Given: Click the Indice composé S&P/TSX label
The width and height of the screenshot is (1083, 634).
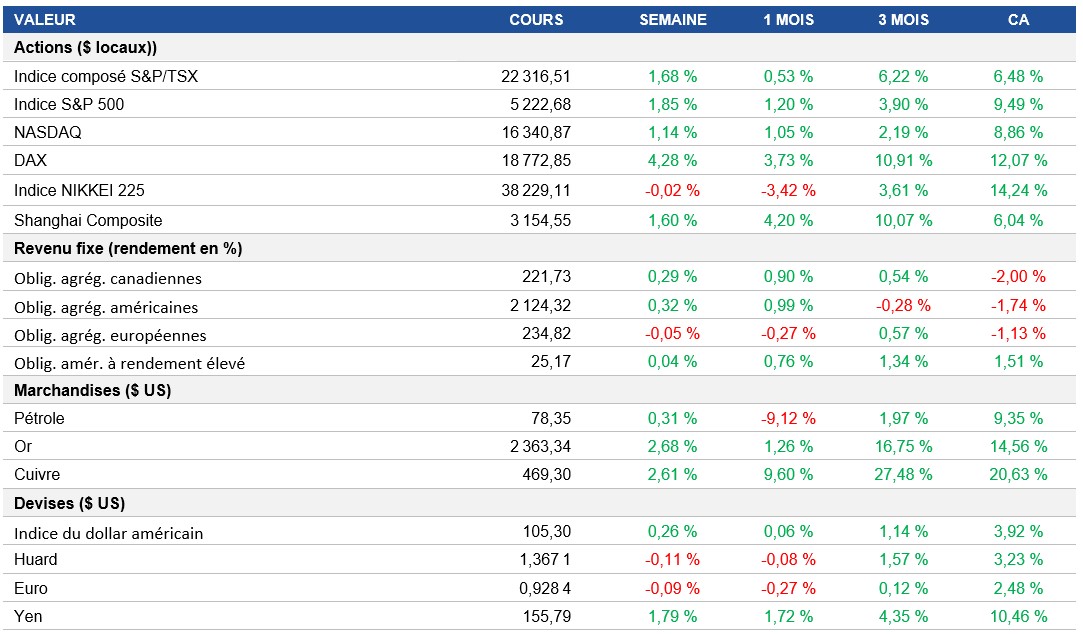Looking at the screenshot, I should coord(106,76).
